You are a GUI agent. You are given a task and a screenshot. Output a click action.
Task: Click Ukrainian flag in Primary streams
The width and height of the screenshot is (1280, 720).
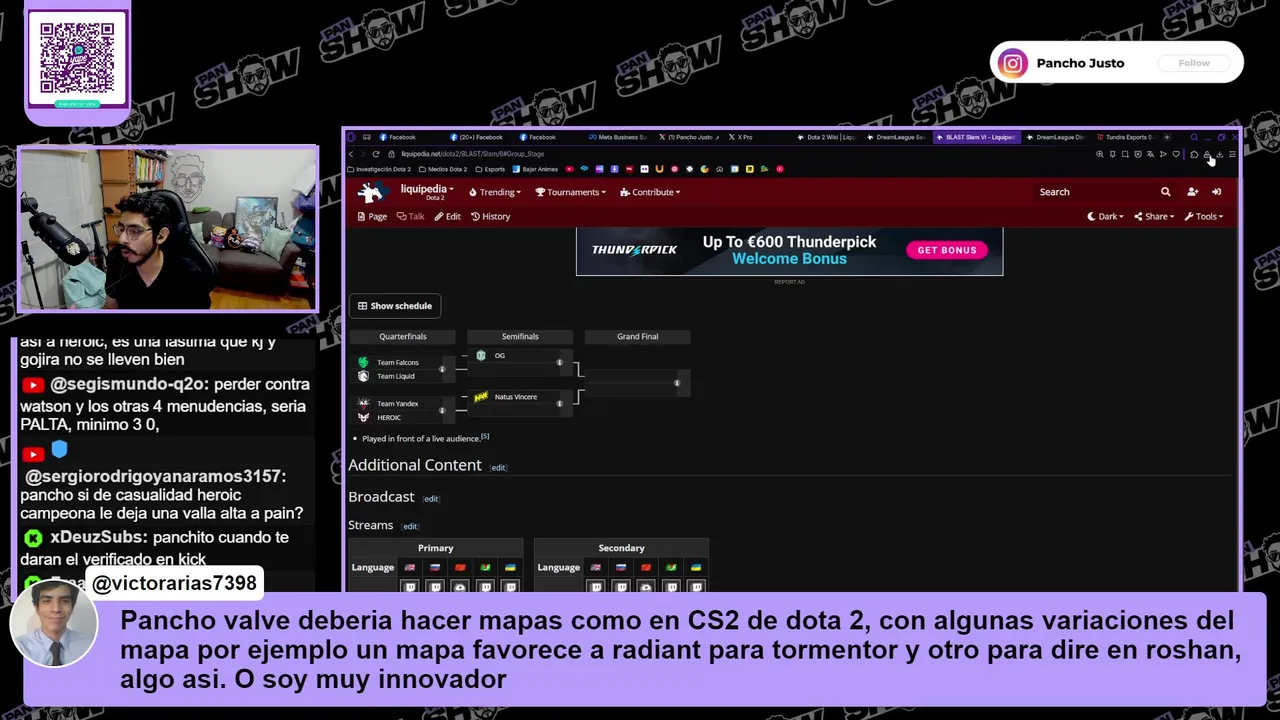(x=510, y=568)
